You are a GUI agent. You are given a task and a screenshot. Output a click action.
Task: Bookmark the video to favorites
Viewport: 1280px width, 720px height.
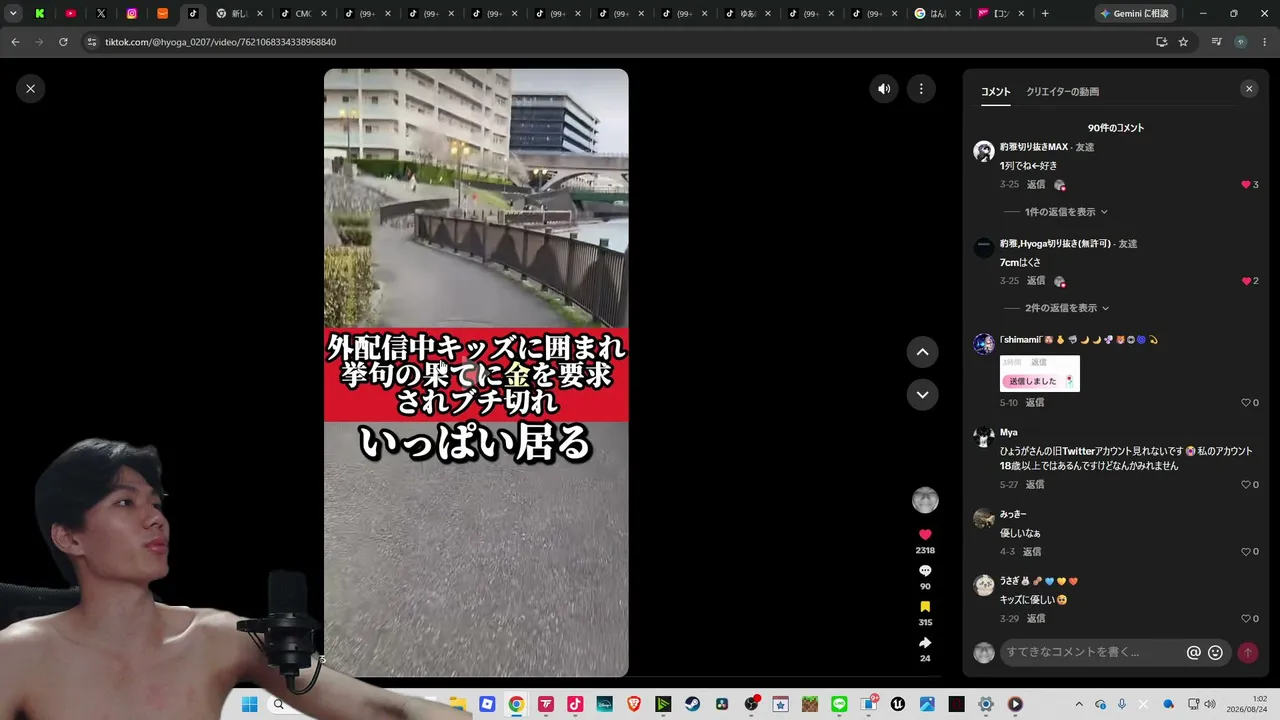925,607
